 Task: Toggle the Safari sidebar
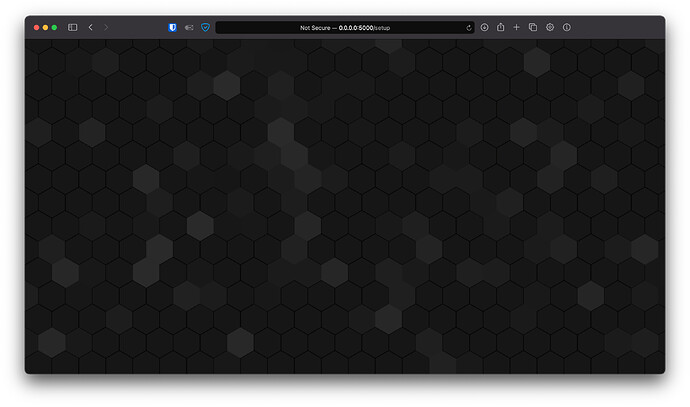click(x=73, y=27)
